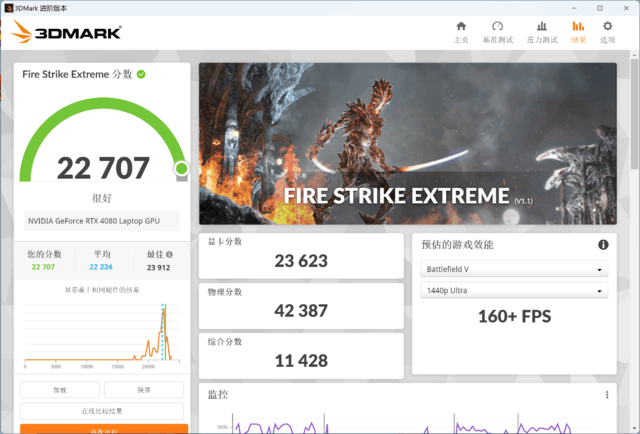Click the score distribution chart
This screenshot has width=640, height=434.
pyautogui.click(x=102, y=334)
